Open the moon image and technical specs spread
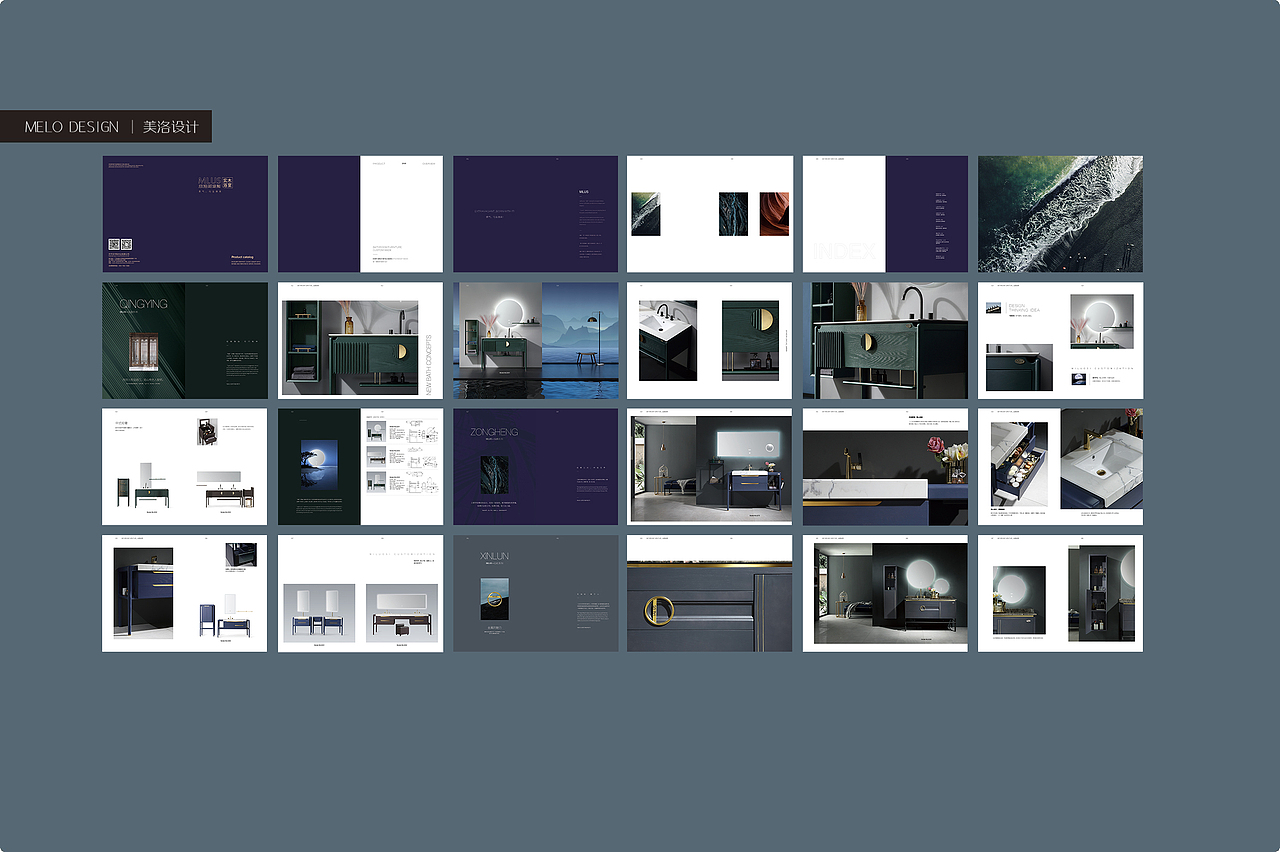The width and height of the screenshot is (1280, 852). pos(360,466)
